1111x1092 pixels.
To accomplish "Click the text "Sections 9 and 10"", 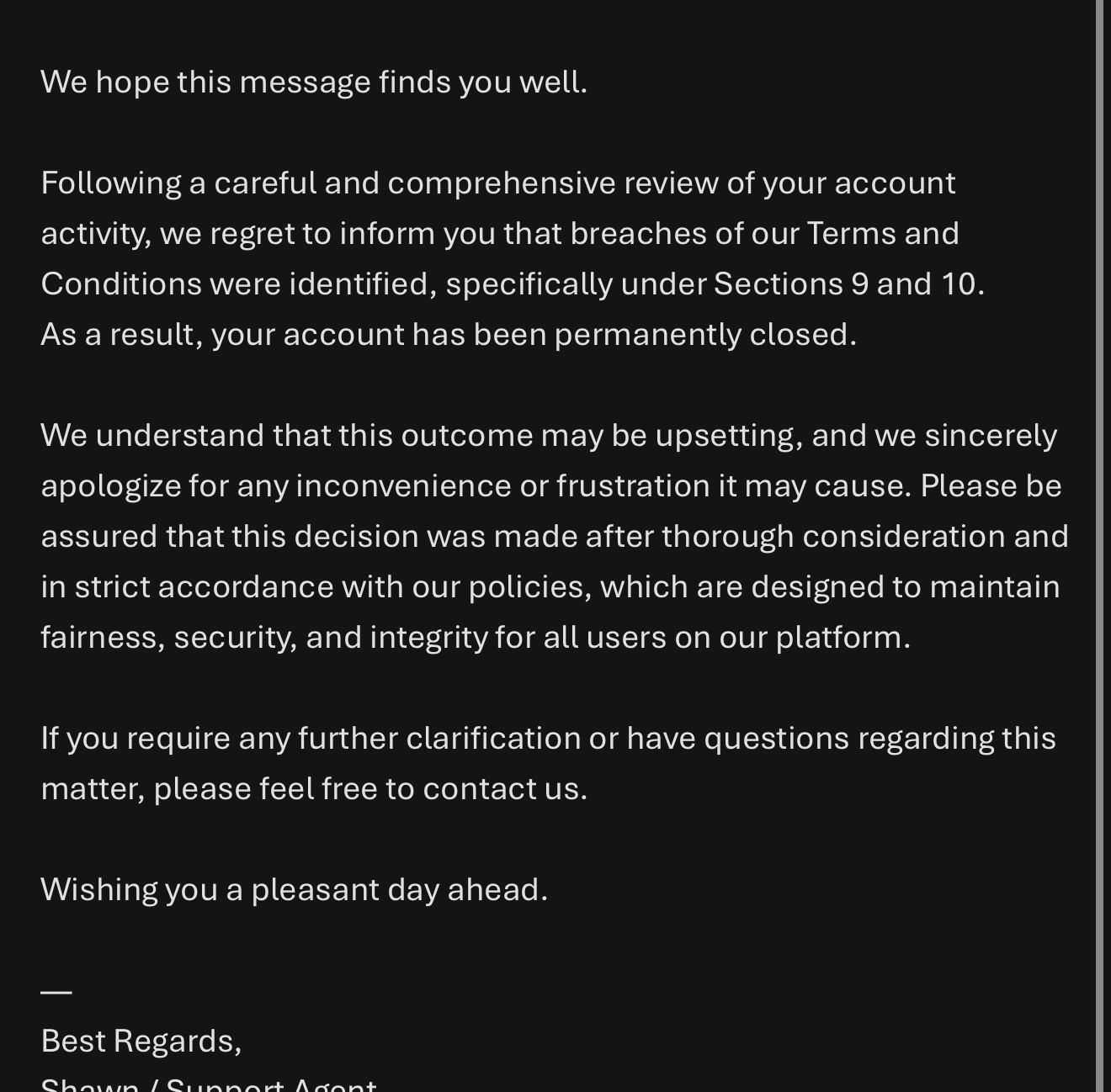I will point(848,284).
